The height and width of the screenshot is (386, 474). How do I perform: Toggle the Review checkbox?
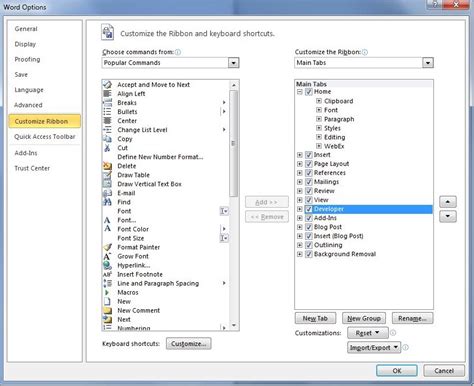[309, 191]
